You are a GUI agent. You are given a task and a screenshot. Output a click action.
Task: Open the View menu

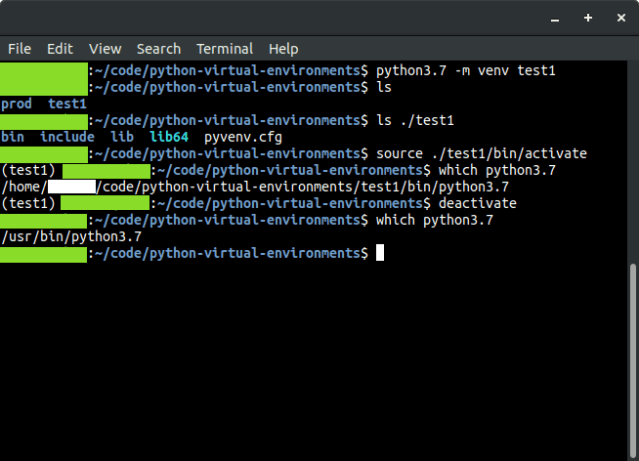click(x=104, y=48)
